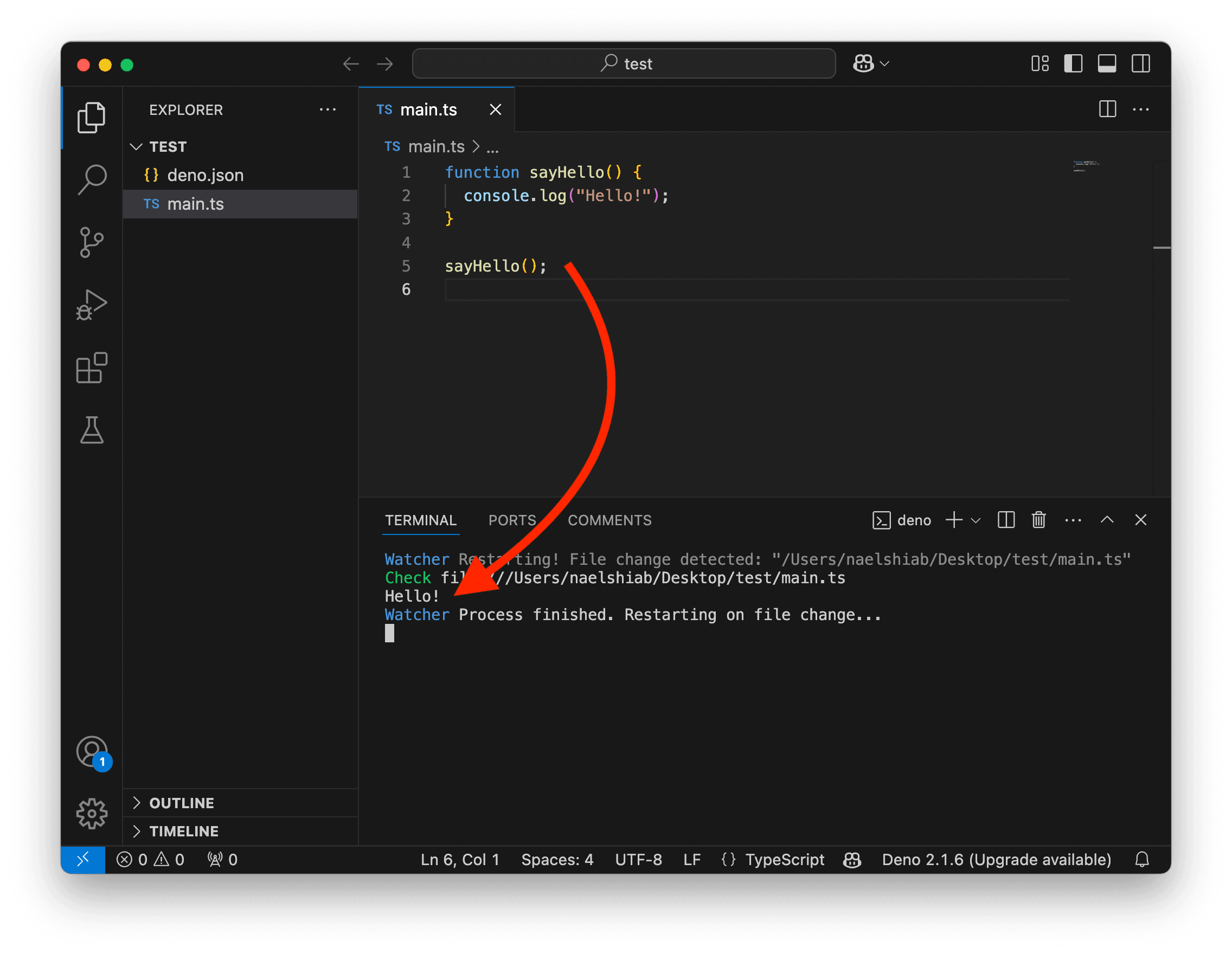This screenshot has height=954, width=1232.
Task: Close the main.ts editor tab
Action: (495, 109)
